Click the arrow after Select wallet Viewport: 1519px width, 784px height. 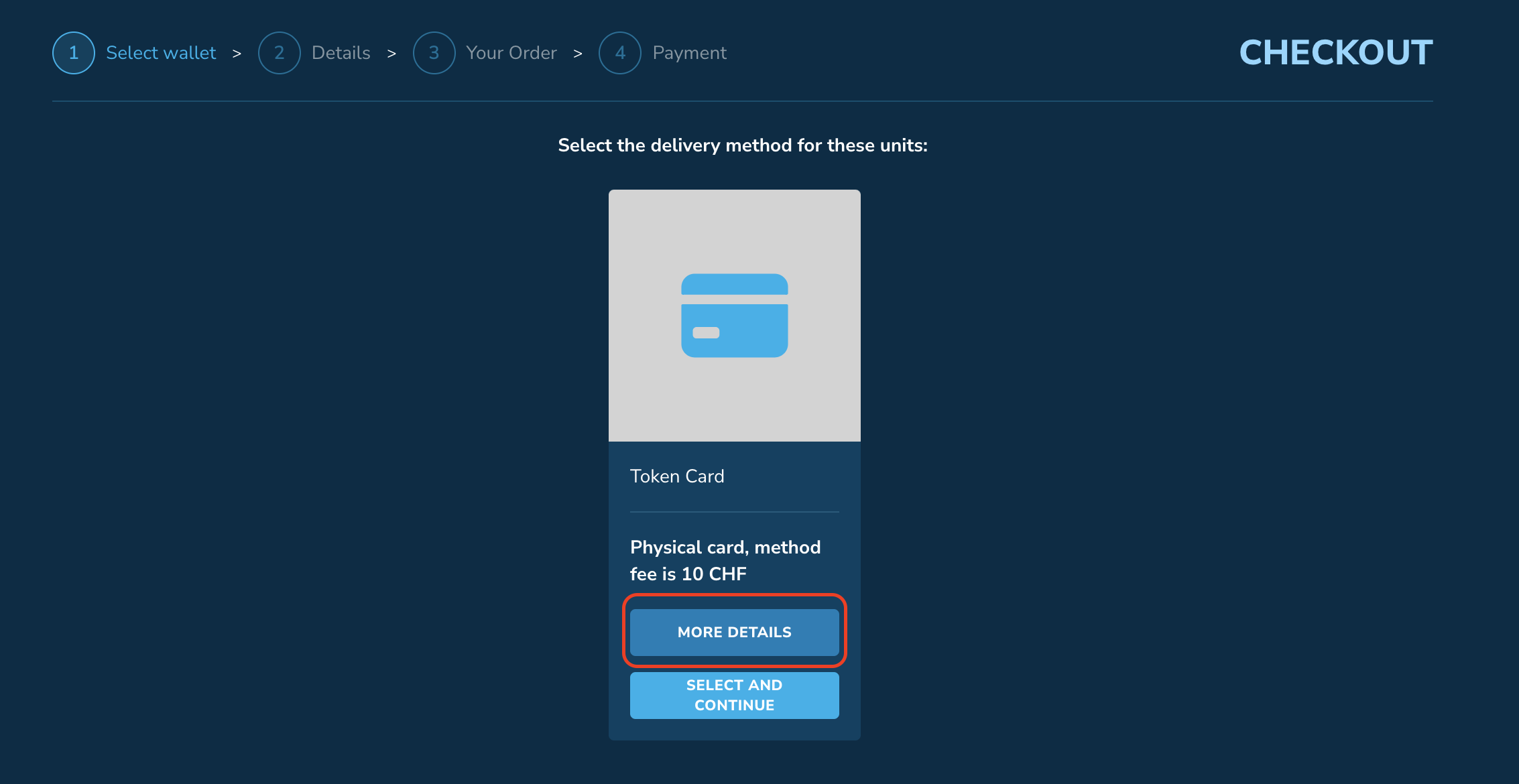point(237,54)
